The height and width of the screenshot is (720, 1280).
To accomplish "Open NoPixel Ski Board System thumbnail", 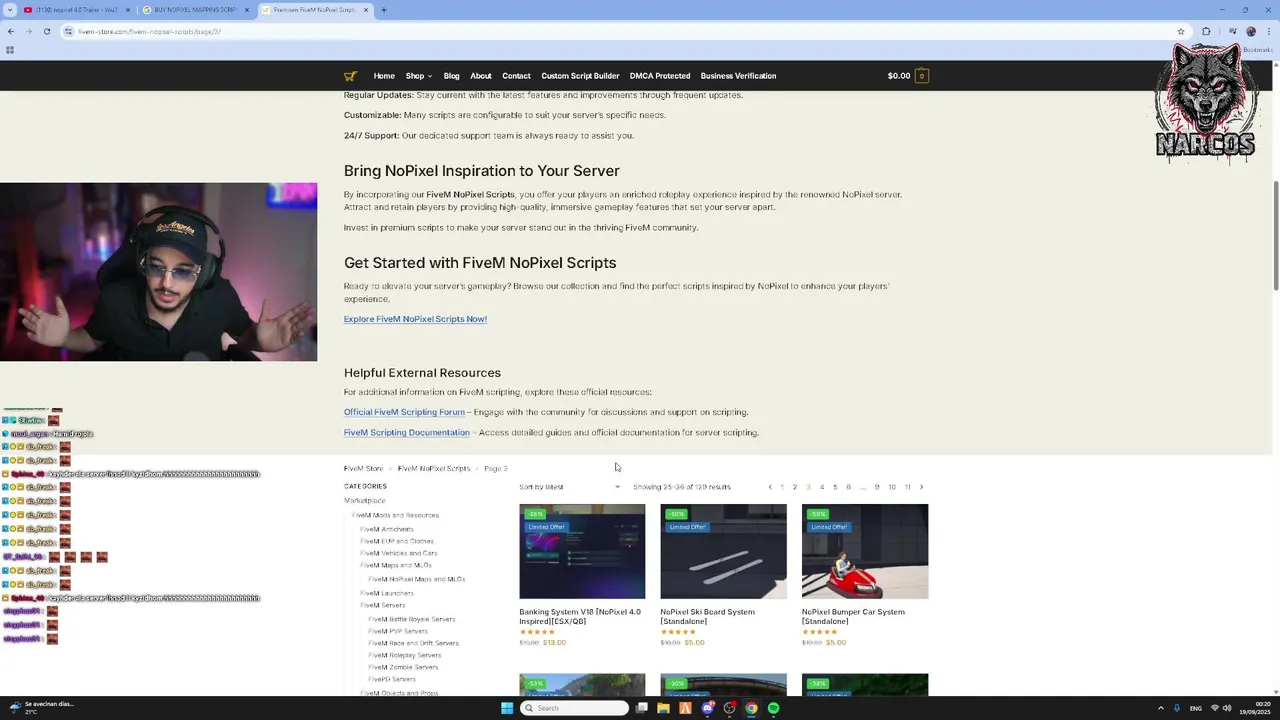I will [723, 551].
